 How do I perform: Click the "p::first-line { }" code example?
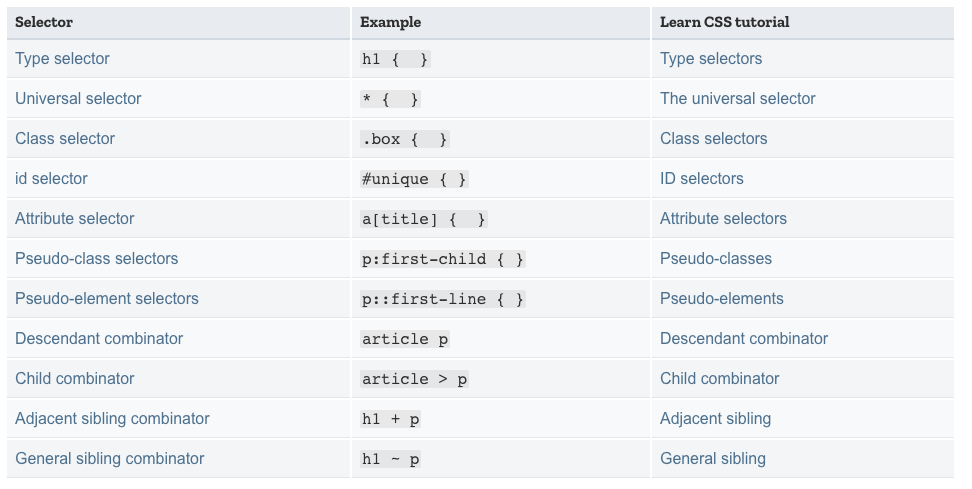[x=442, y=299]
